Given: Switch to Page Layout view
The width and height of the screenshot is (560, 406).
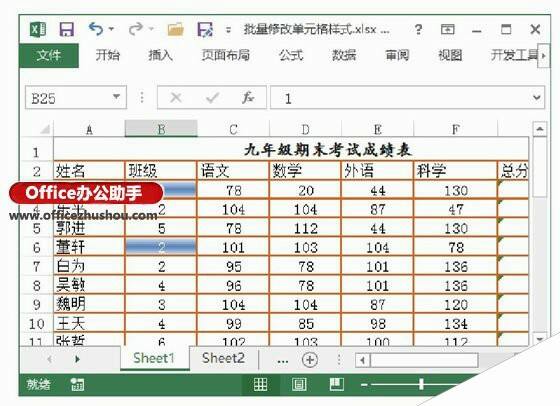Looking at the screenshot, I should (x=299, y=385).
